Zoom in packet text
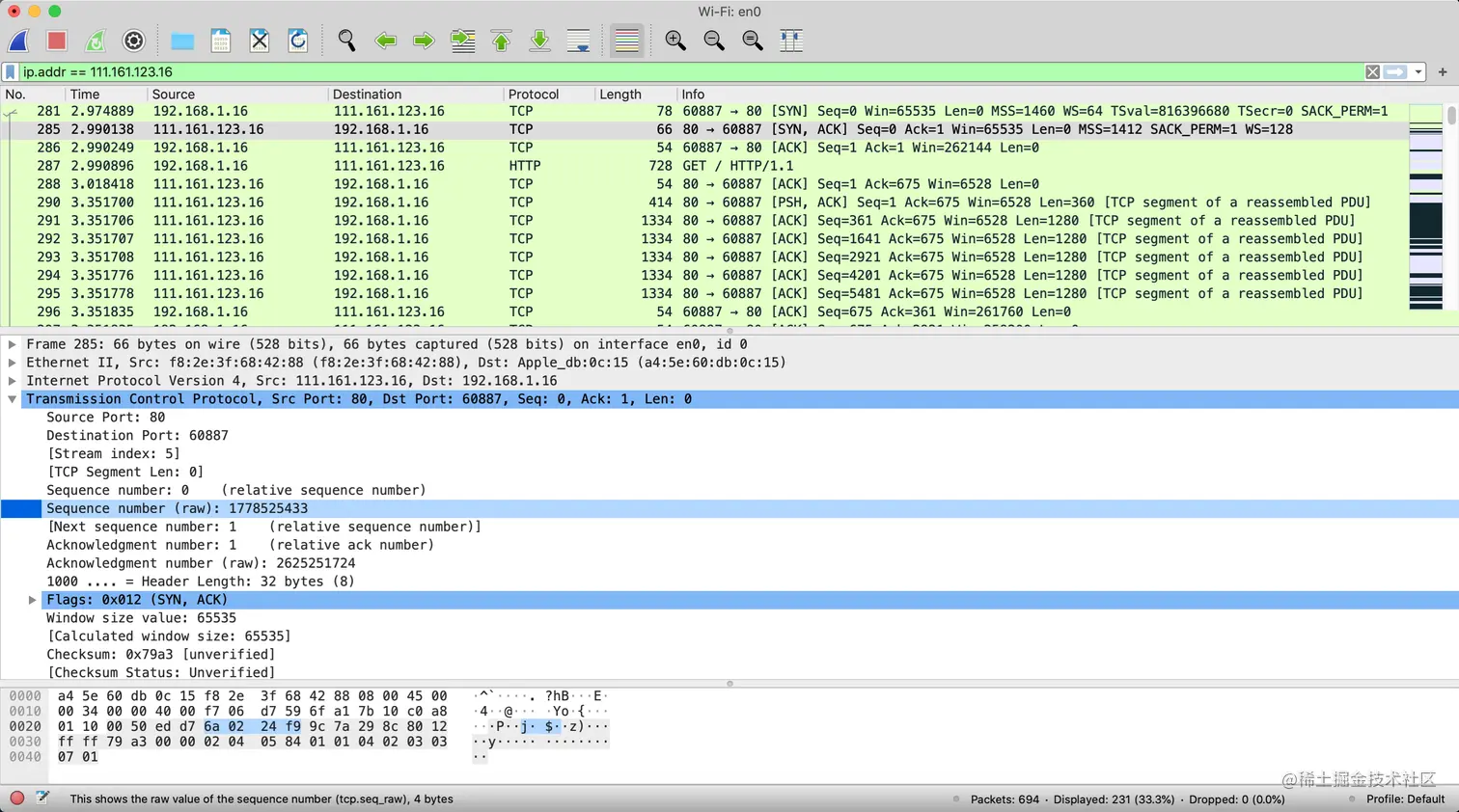Image resolution: width=1459 pixels, height=812 pixels. (675, 41)
